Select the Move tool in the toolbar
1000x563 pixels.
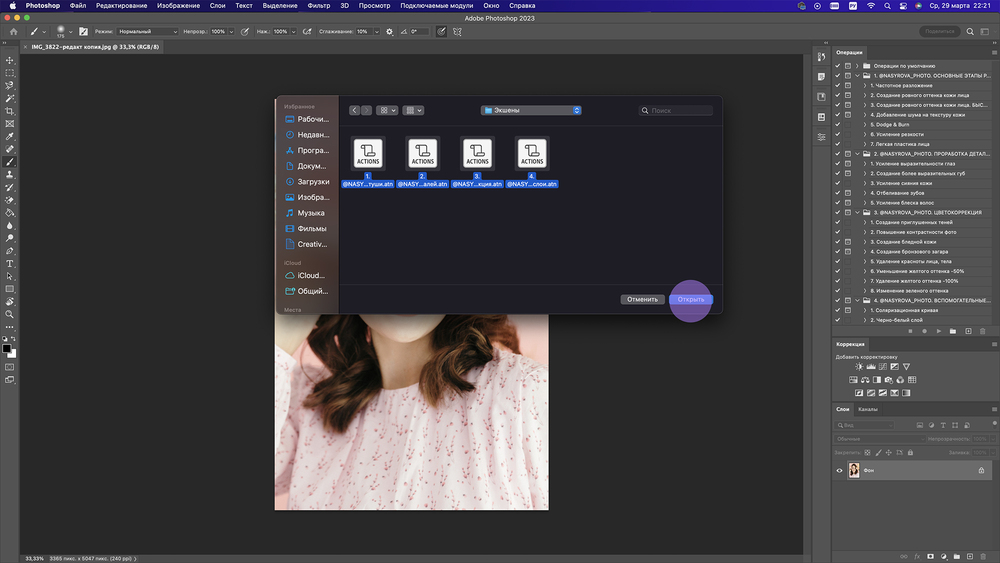click(x=10, y=60)
